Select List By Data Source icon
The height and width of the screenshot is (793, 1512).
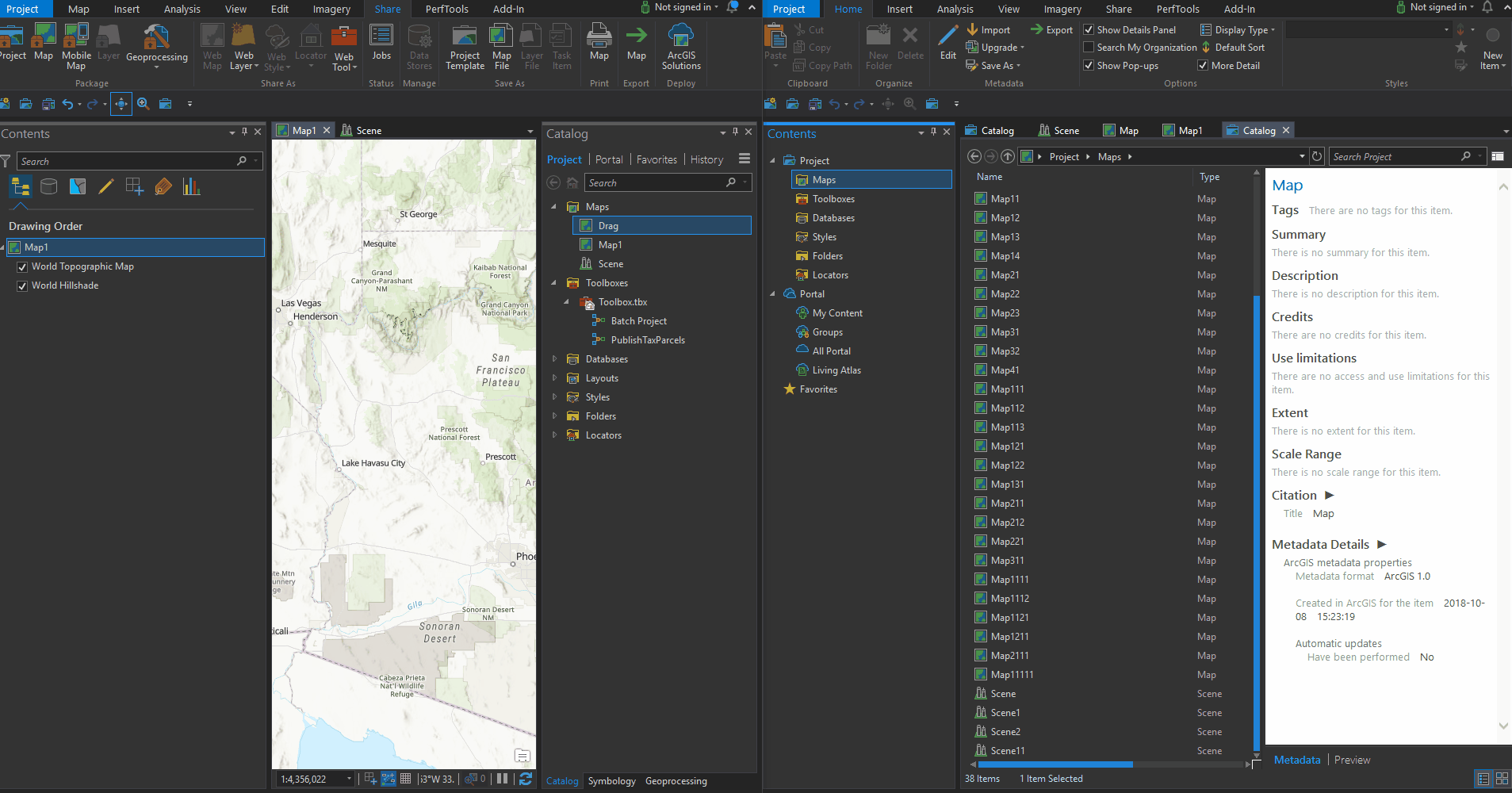coord(49,187)
